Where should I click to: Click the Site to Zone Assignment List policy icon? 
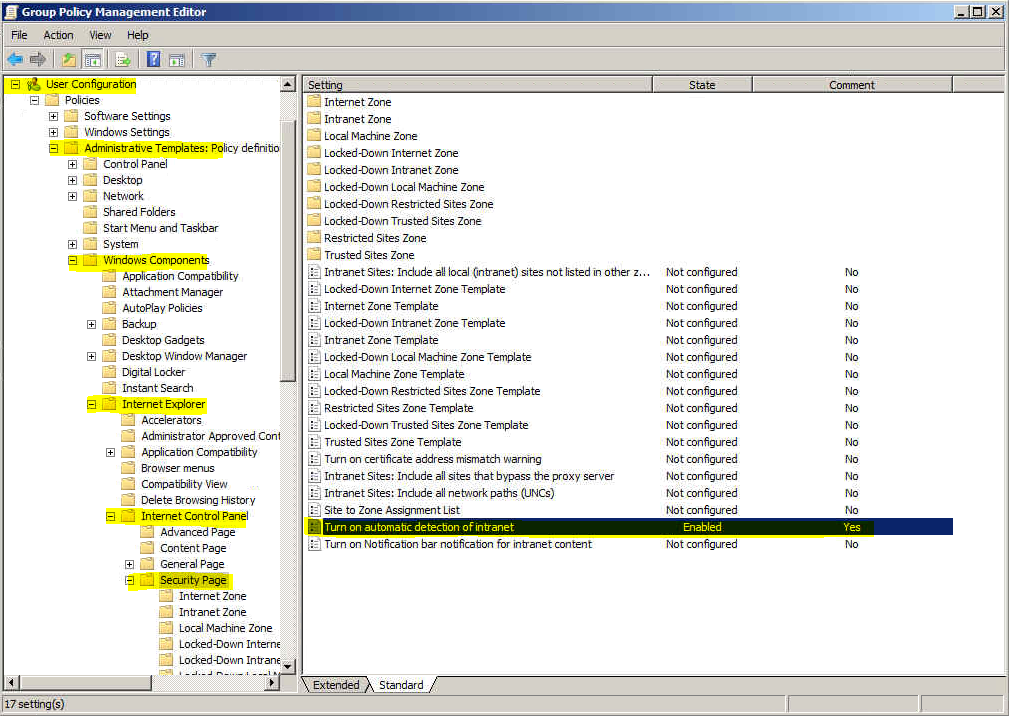pyautogui.click(x=314, y=510)
